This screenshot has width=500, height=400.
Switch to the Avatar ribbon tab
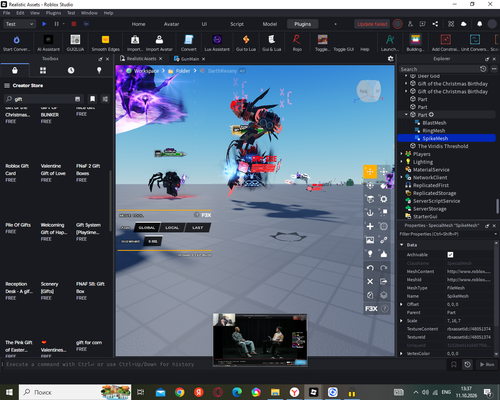[171, 24]
